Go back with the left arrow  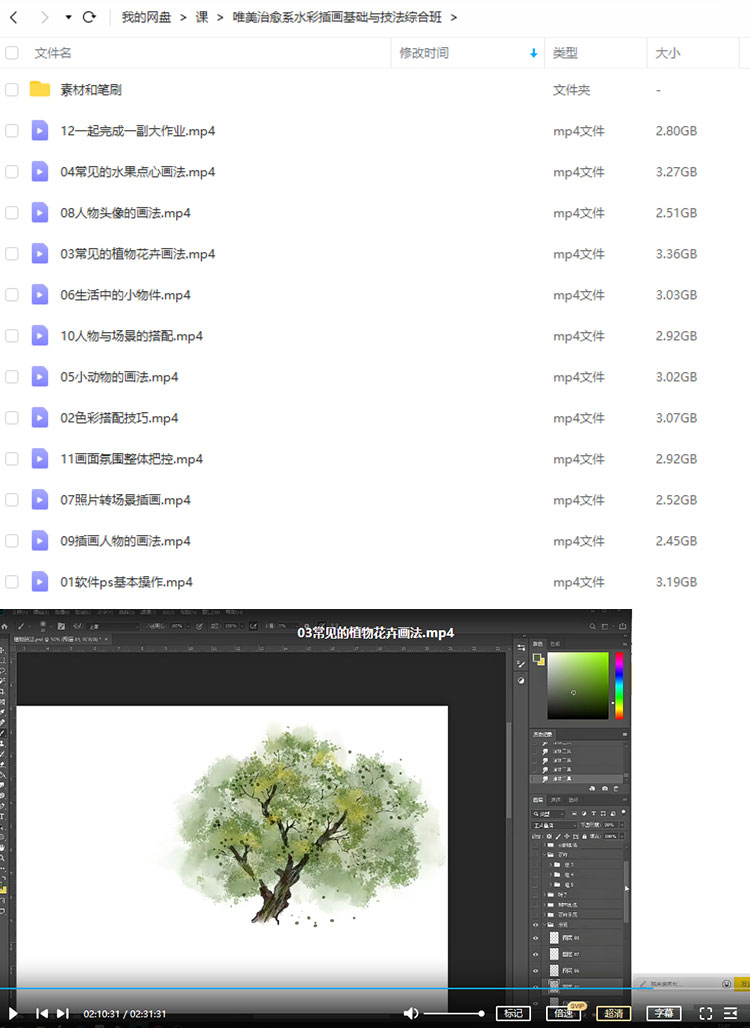tap(14, 17)
